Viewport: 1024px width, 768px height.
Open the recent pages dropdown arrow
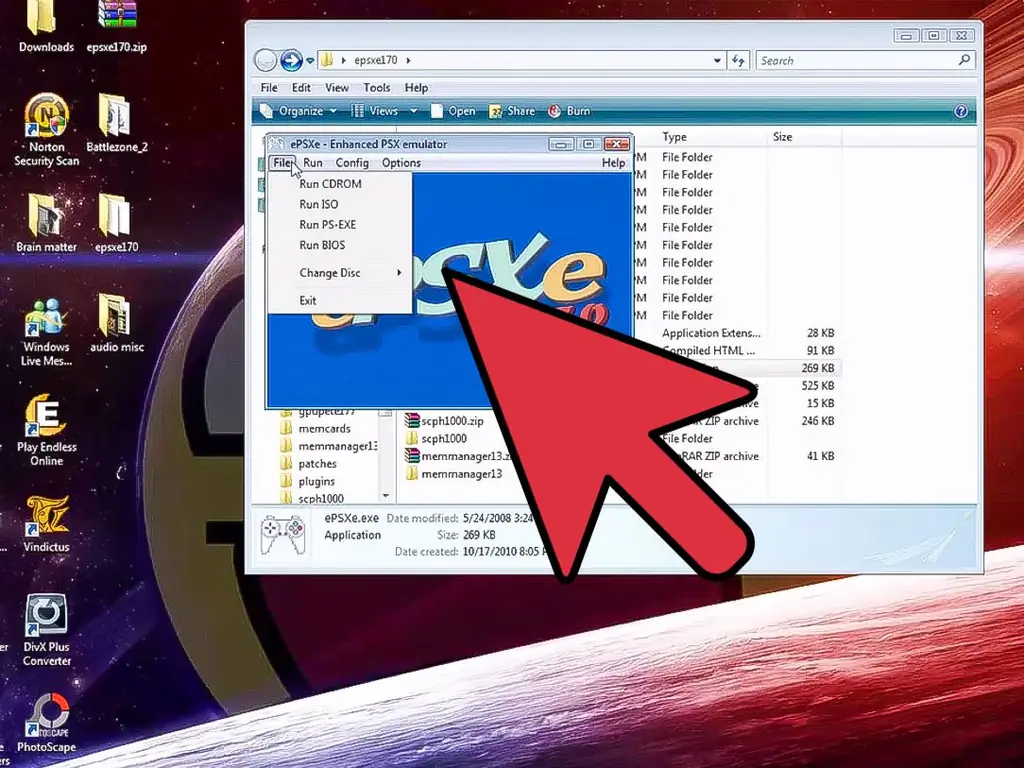click(x=310, y=61)
